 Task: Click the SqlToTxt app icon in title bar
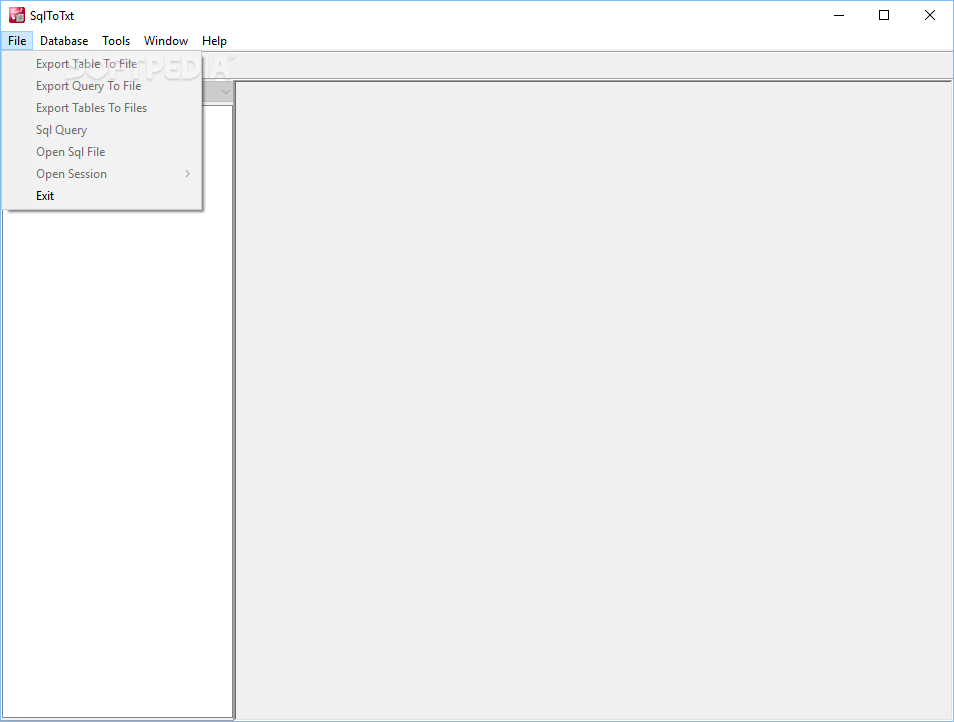click(x=16, y=15)
